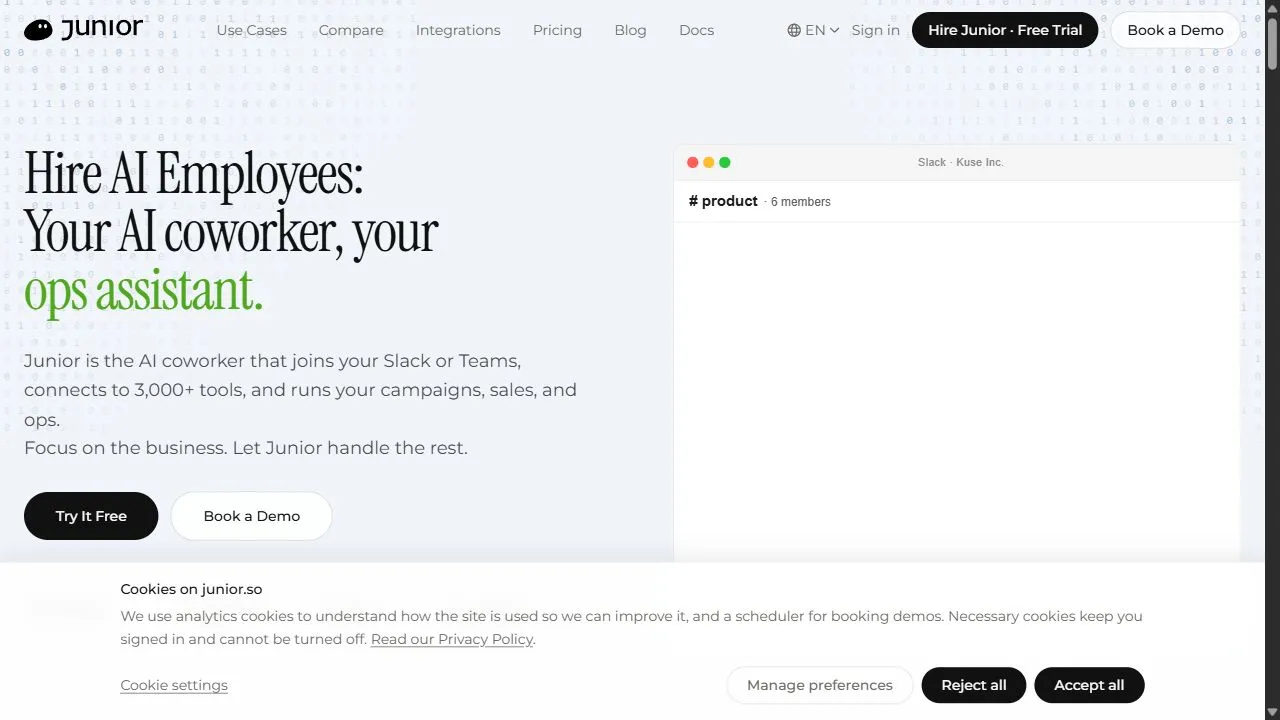Reject all cookies

[974, 685]
